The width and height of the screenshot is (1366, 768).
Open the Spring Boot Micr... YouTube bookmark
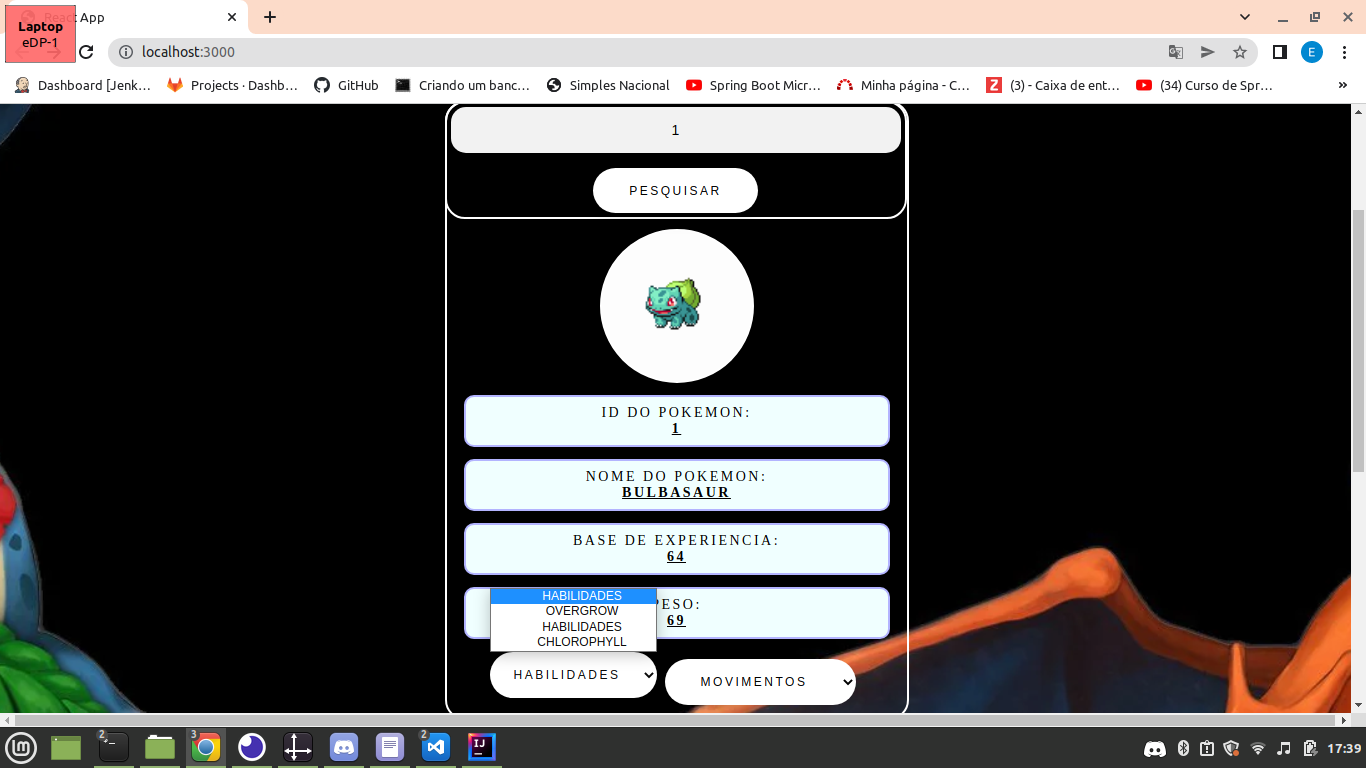[x=753, y=86]
